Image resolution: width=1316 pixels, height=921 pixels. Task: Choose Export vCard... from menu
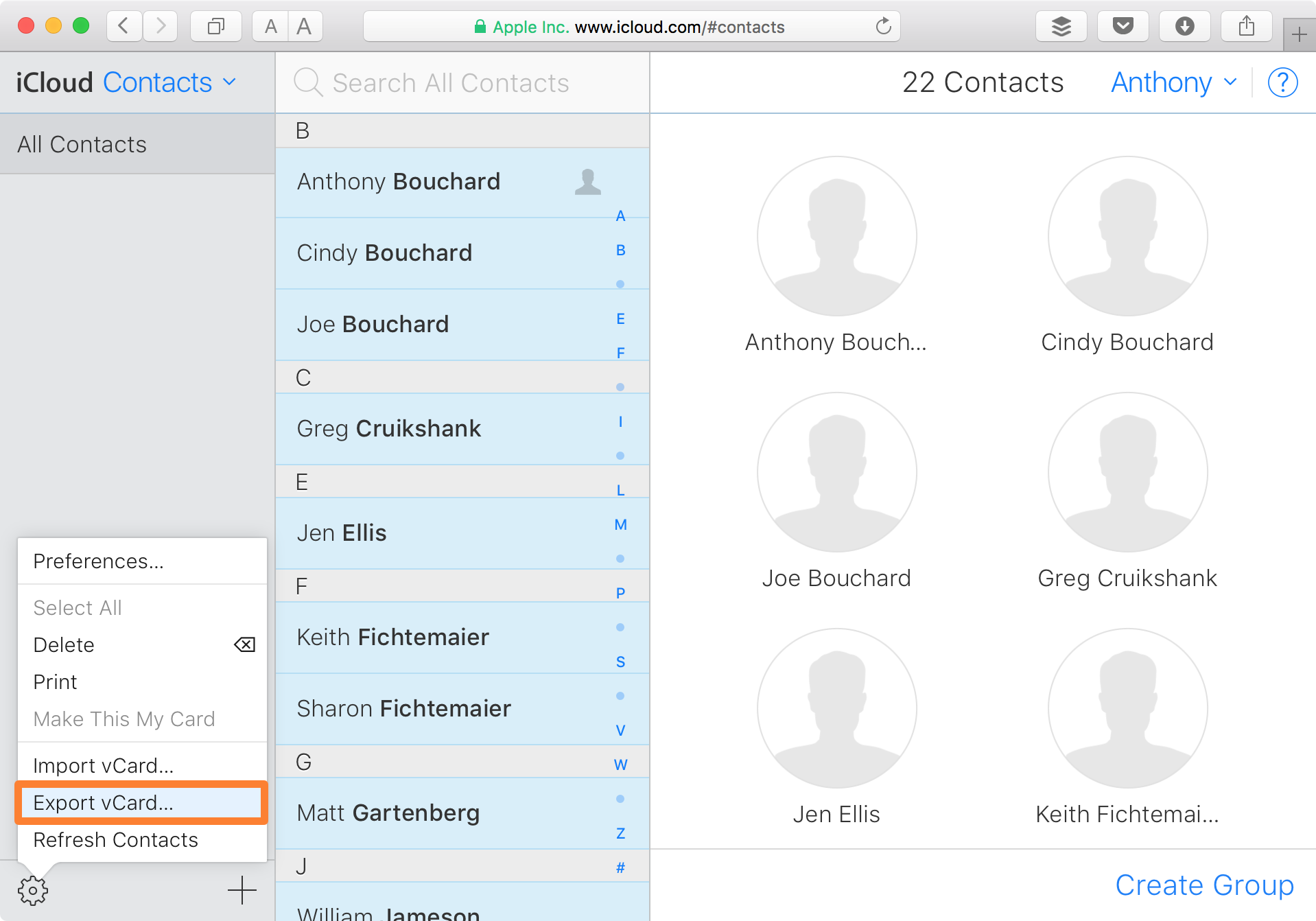click(142, 803)
